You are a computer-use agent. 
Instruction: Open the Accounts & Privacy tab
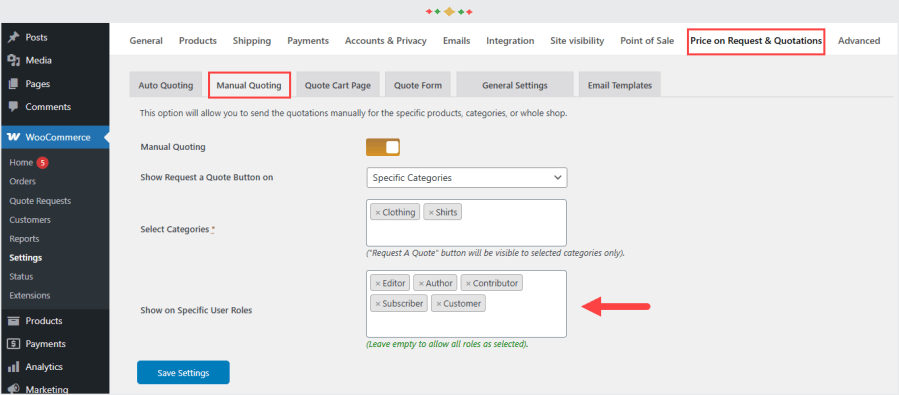386,41
